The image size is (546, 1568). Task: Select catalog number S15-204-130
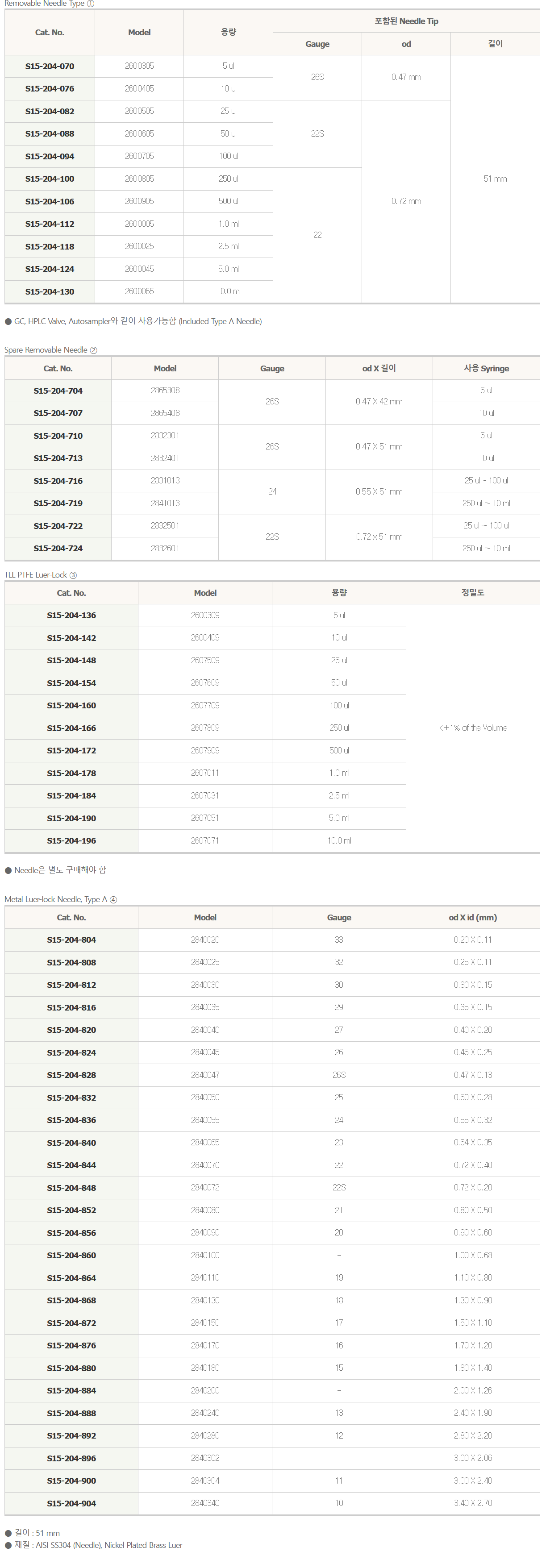(50, 291)
